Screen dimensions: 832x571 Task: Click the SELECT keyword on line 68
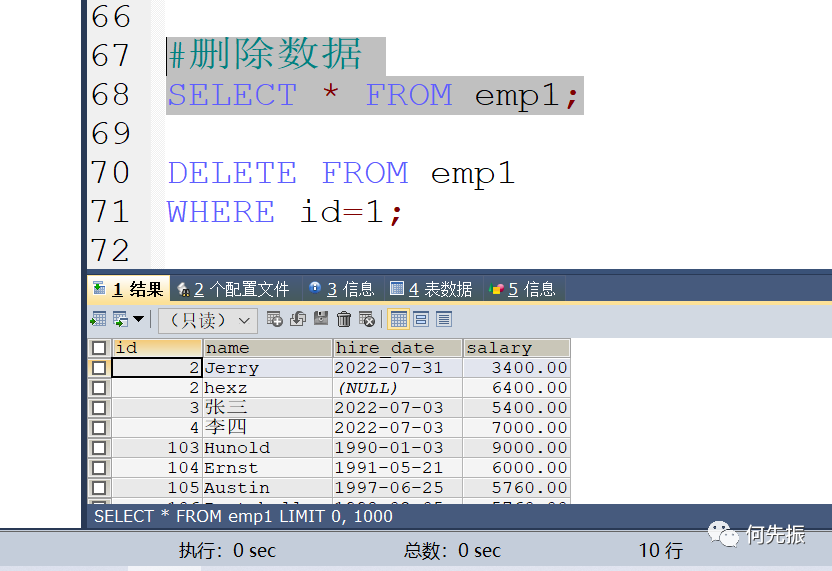[232, 96]
